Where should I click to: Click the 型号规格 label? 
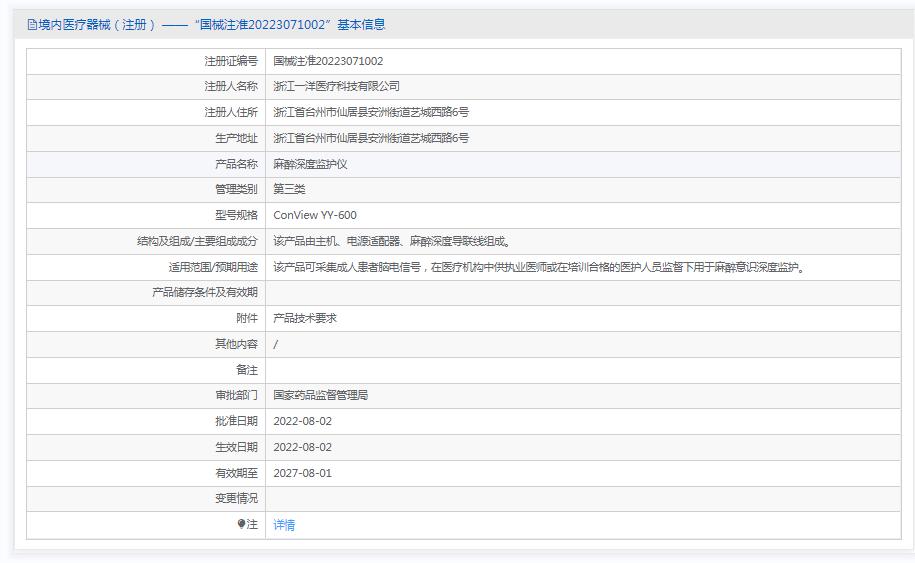point(236,215)
